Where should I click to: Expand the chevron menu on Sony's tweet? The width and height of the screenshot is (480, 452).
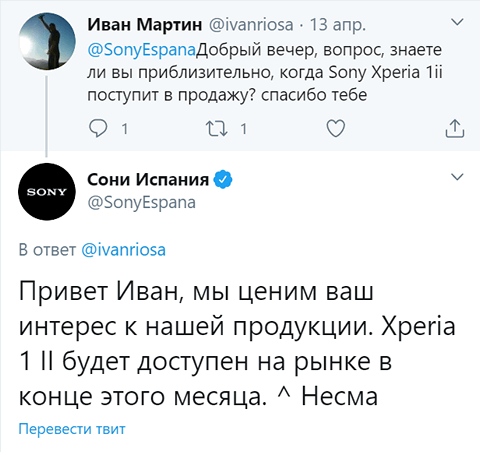457,176
